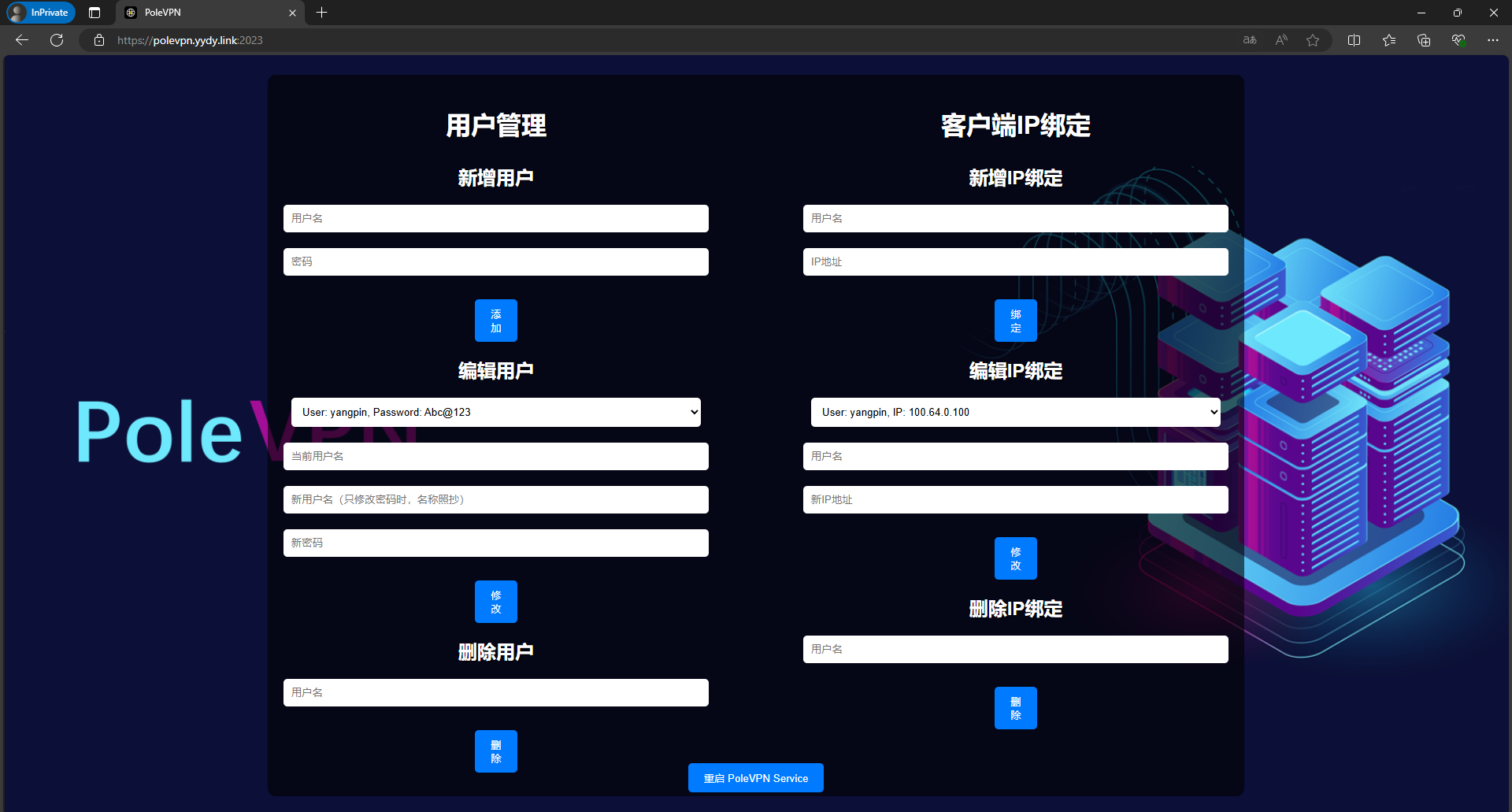Click 修改 button under 编辑用户
This screenshot has width=1512, height=812.
[496, 602]
